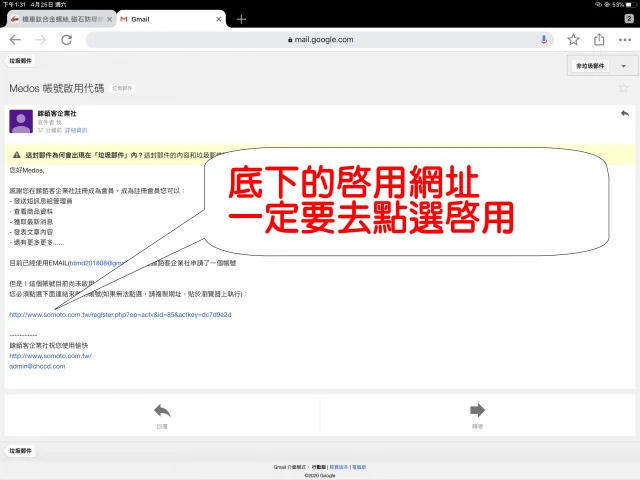Click the sender name 錸鎔客企業社
The height and width of the screenshot is (480, 640).
coord(57,113)
